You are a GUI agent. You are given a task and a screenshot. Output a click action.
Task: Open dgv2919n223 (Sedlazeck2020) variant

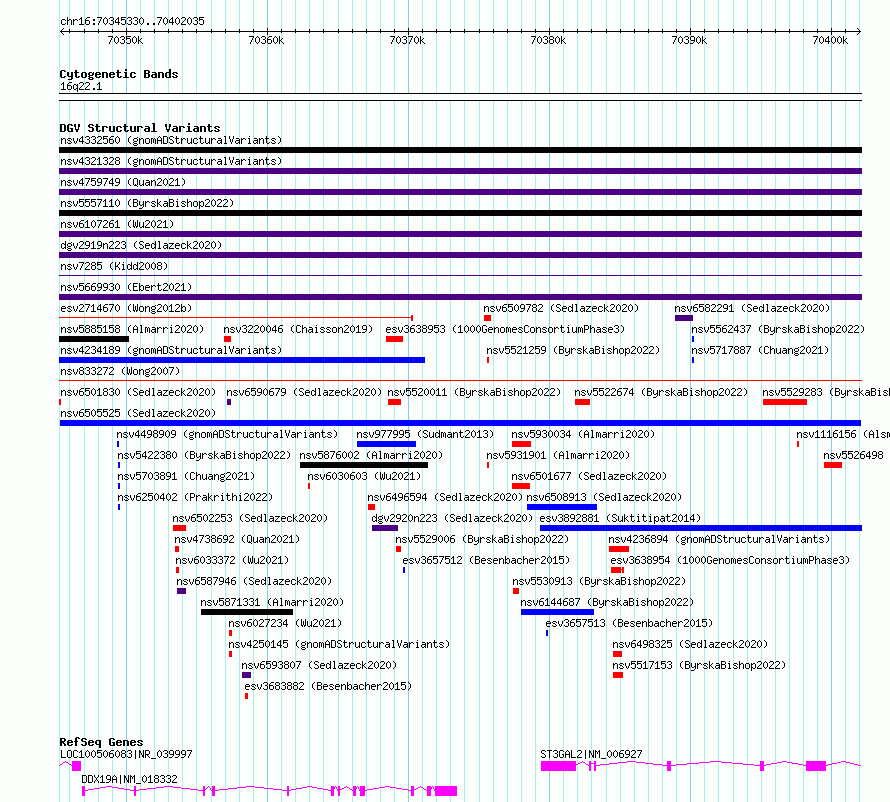[x=141, y=245]
